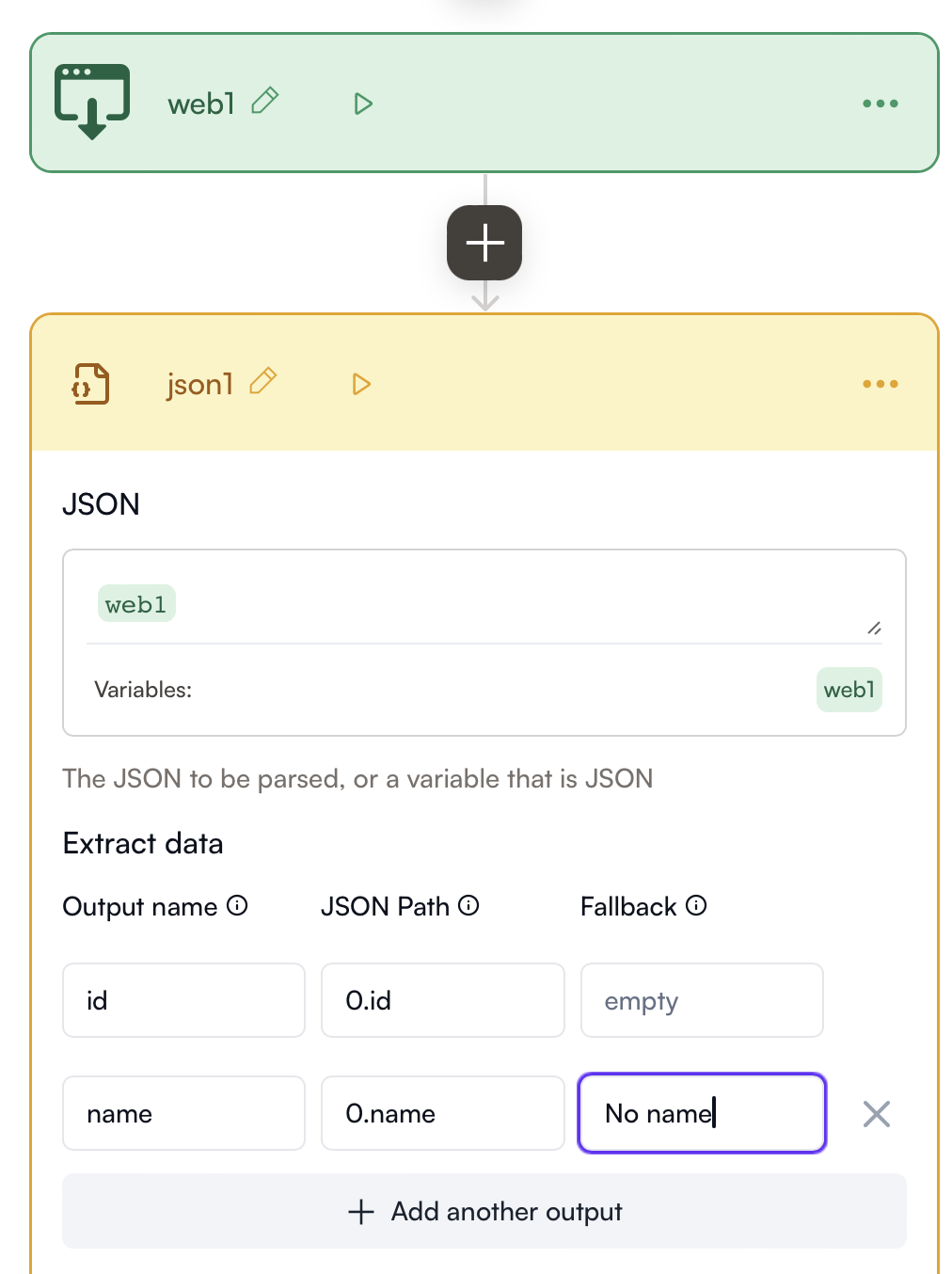Remove the name output row
The image size is (952, 1274).
pyautogui.click(x=876, y=1114)
